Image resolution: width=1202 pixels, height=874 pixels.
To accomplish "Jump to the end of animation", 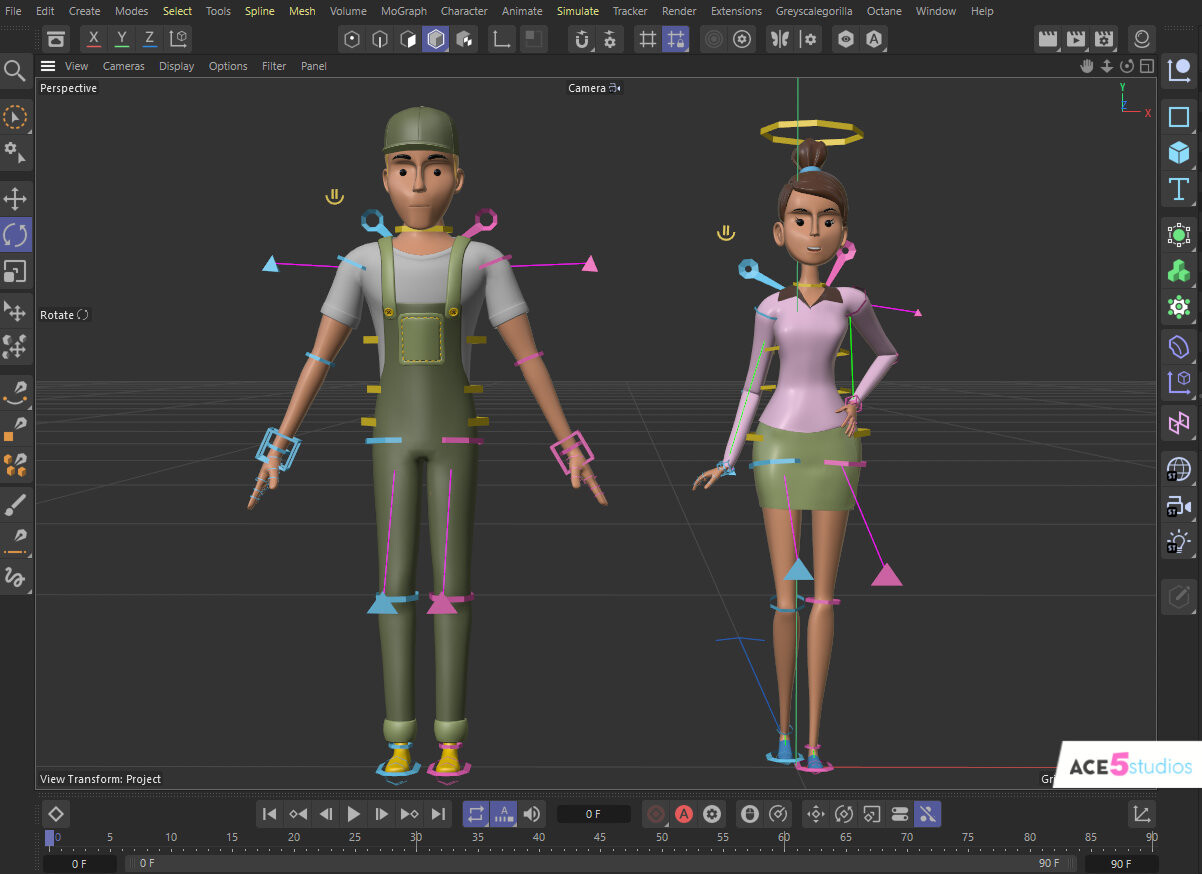I will point(438,814).
